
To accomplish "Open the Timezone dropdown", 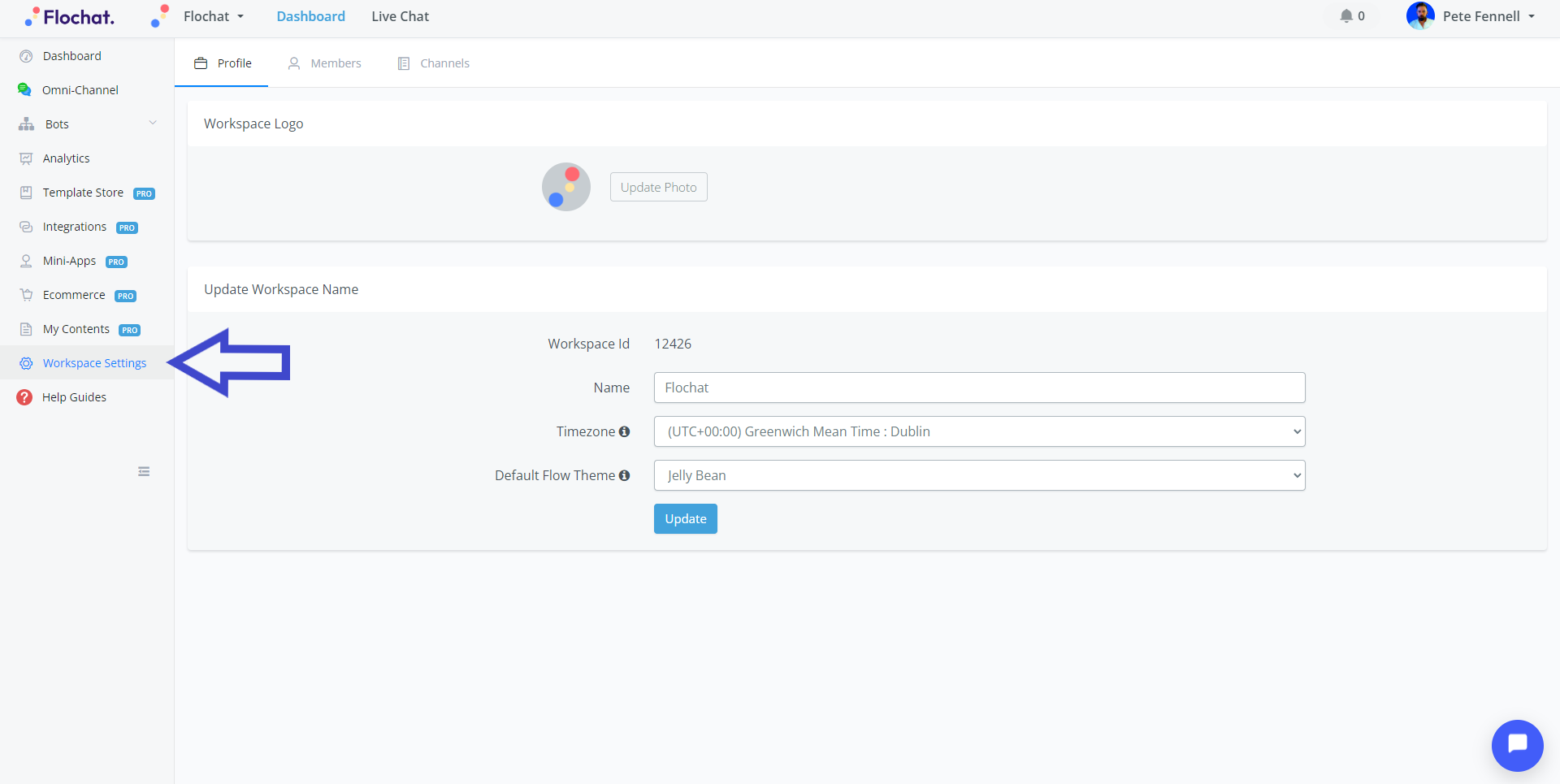I will 980,431.
